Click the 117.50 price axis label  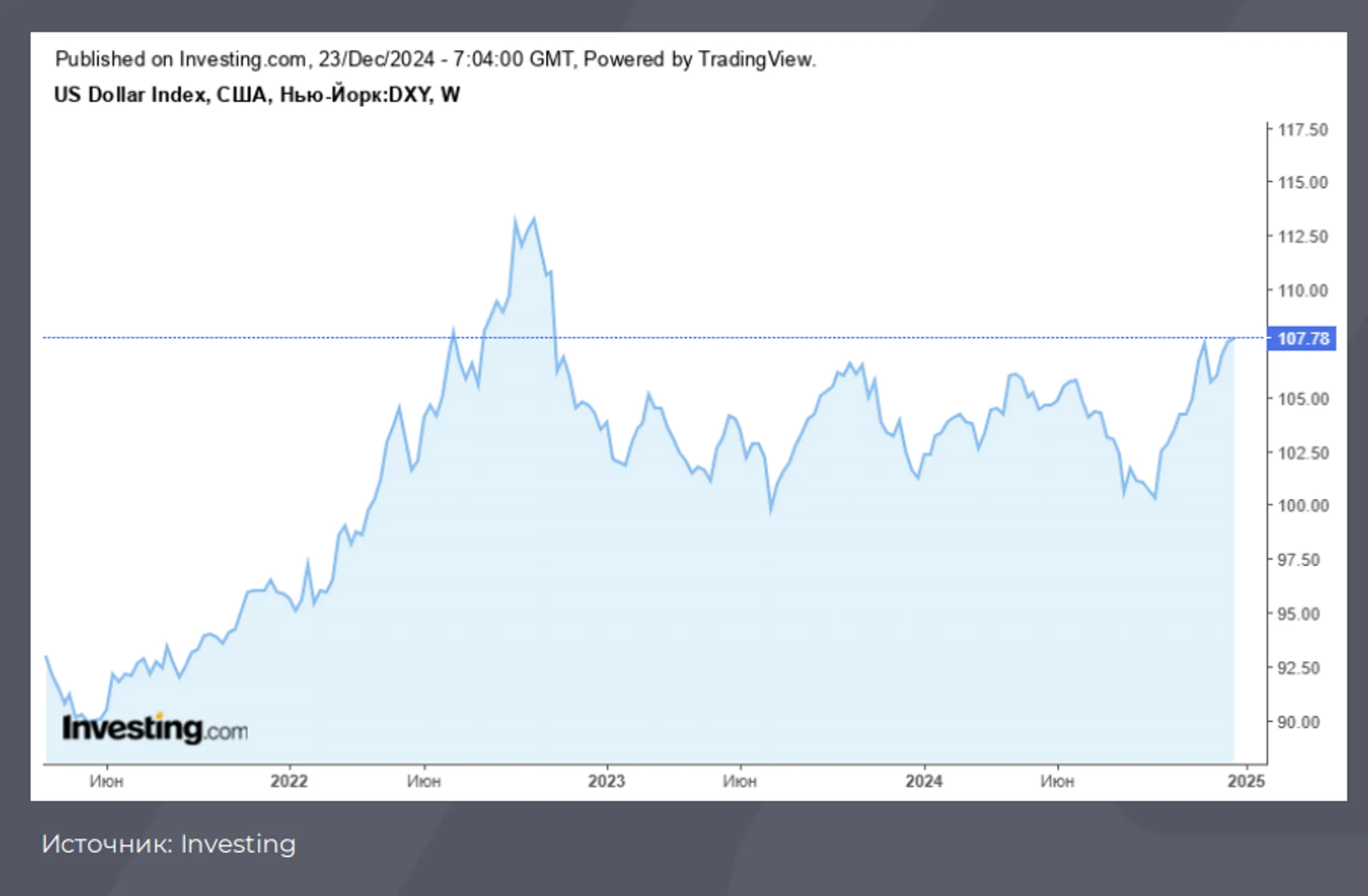[x=1303, y=130]
